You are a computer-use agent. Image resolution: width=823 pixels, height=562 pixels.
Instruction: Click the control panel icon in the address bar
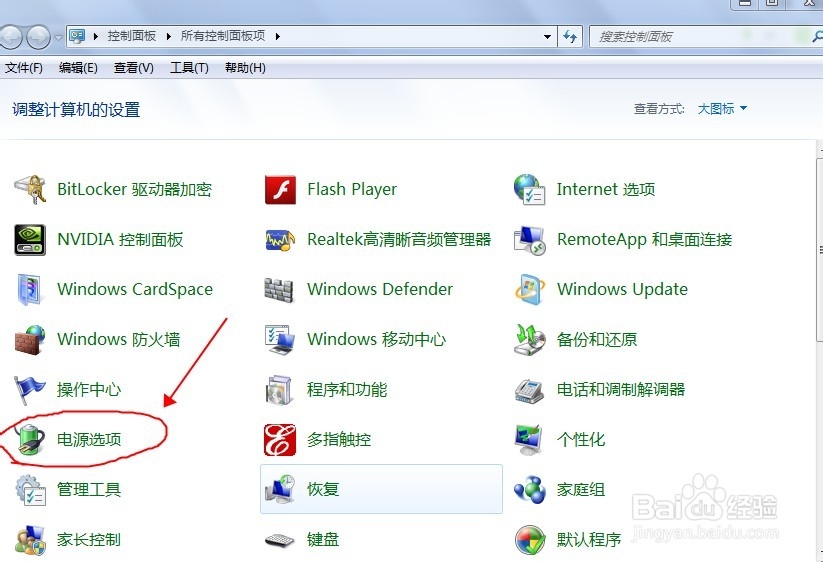tap(77, 36)
